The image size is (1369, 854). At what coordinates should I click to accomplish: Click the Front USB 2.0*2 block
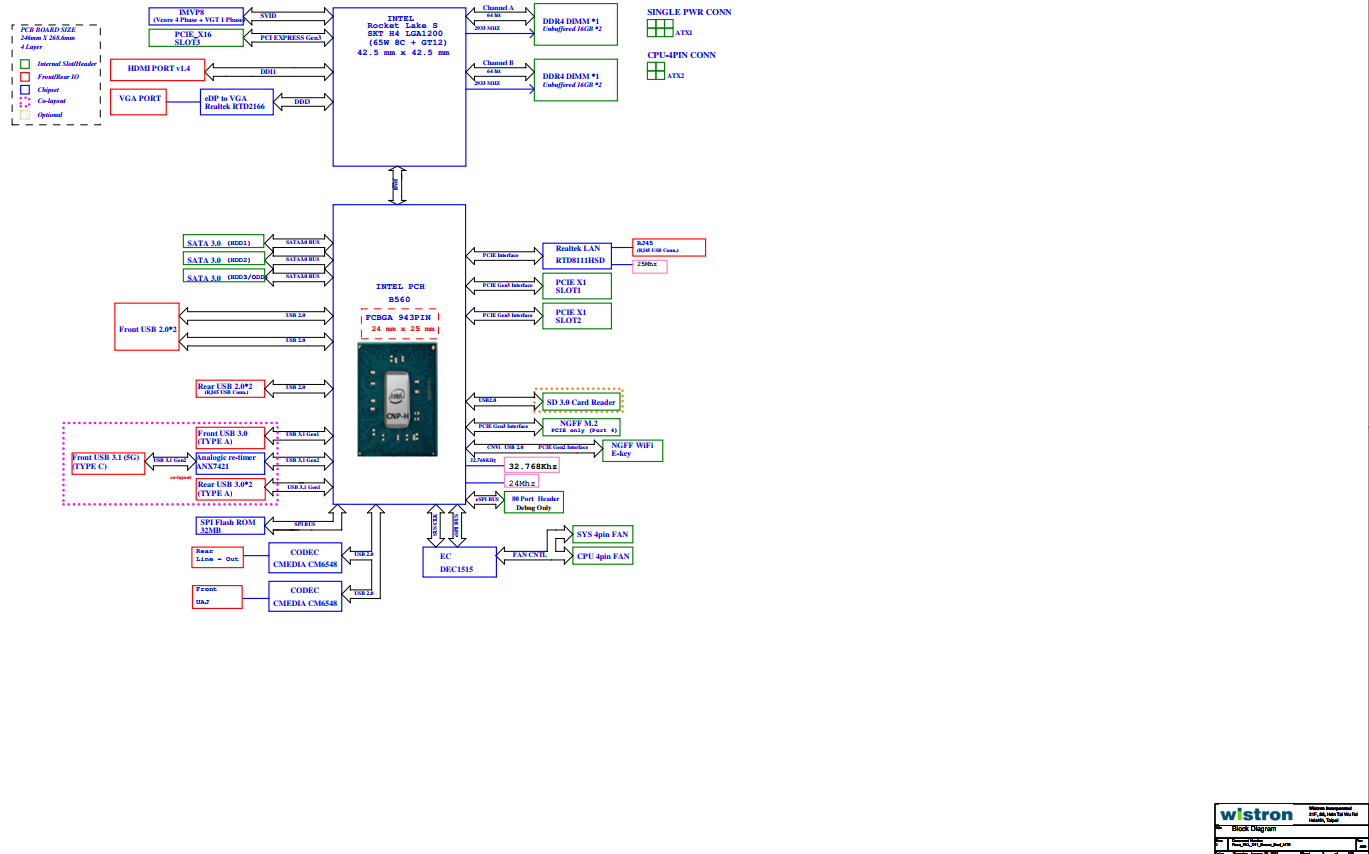(148, 327)
